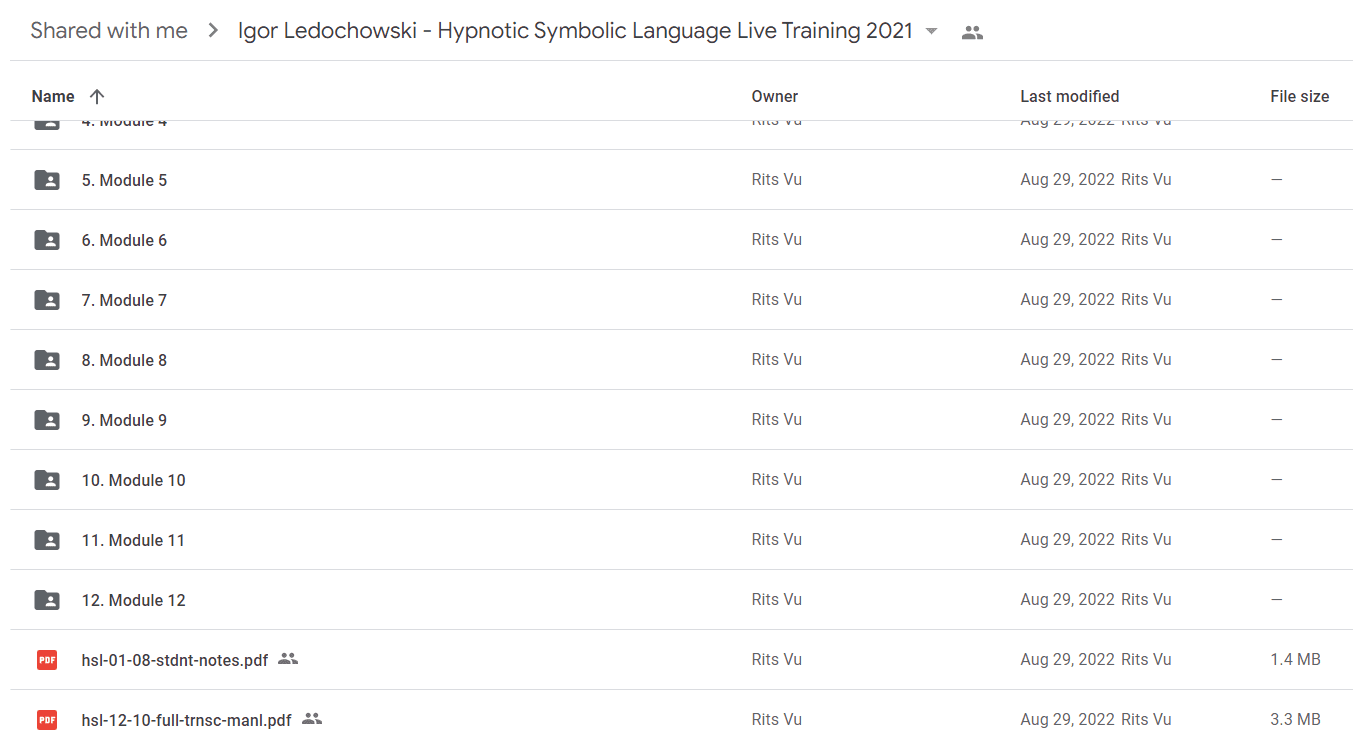Open the Igor Ledochowski folder title menu
Screen dimensions: 1353x749
(x=575, y=31)
